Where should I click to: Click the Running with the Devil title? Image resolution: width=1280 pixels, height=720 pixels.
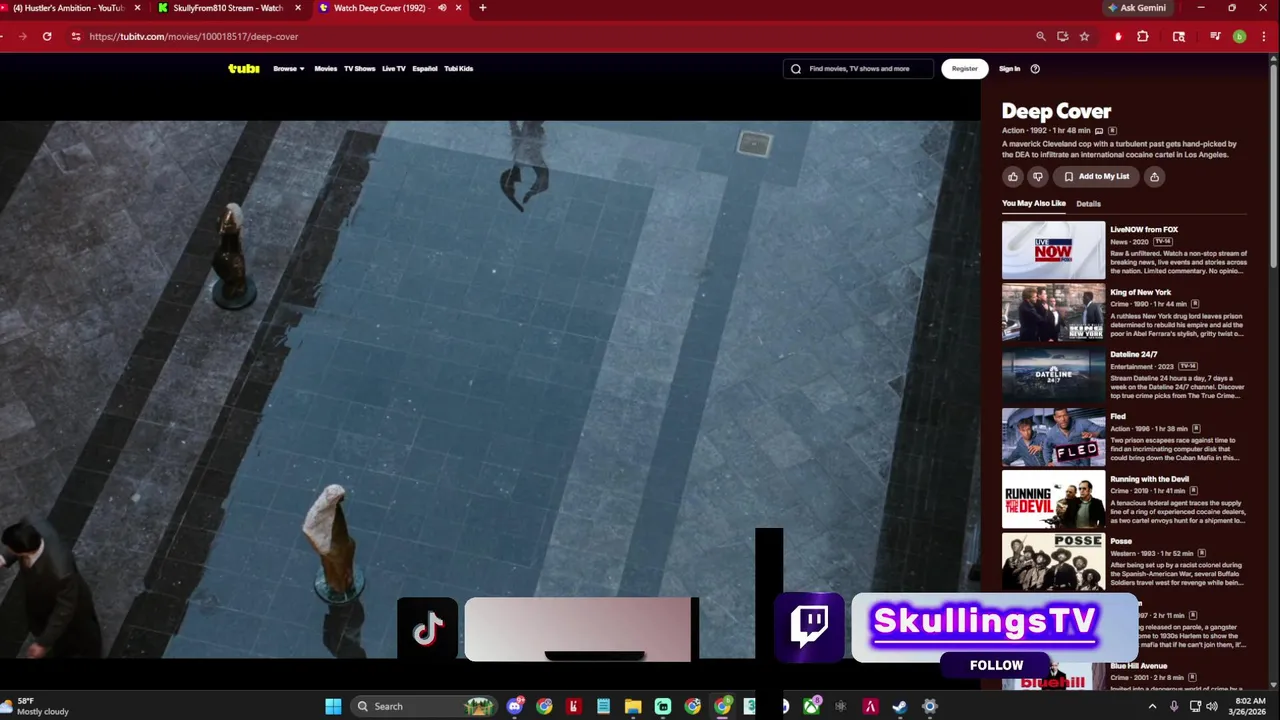click(1149, 479)
